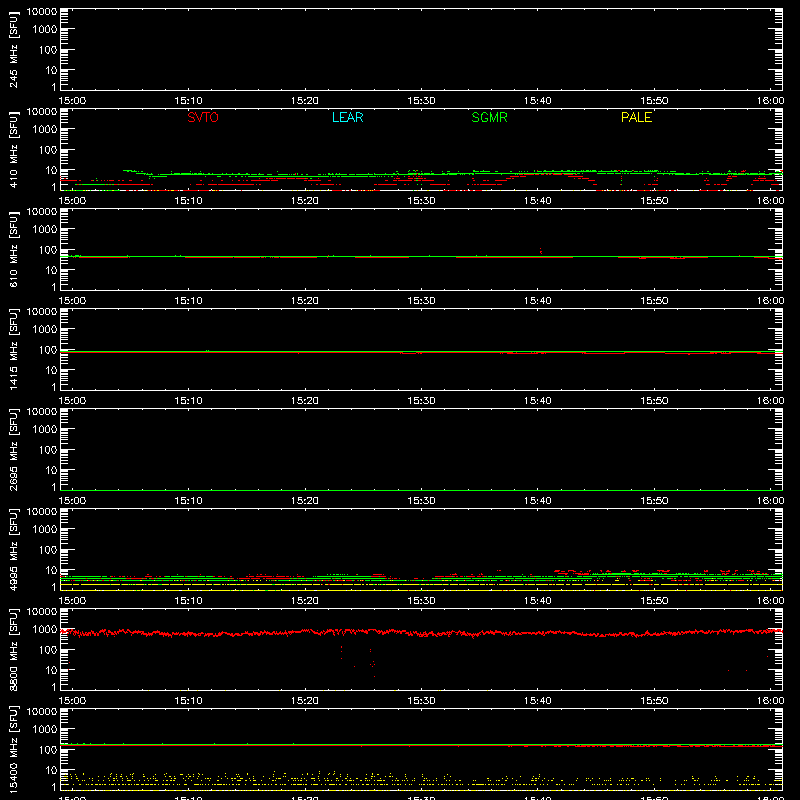
Task: Click the 100 tick label on 15400 MHz axis
Action: 48,750
